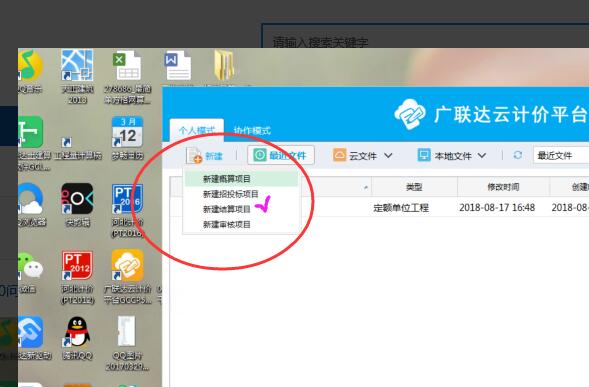This screenshot has width=589, height=387.
Task: Open the 微信 WeChat desktop icon
Action: point(30,272)
